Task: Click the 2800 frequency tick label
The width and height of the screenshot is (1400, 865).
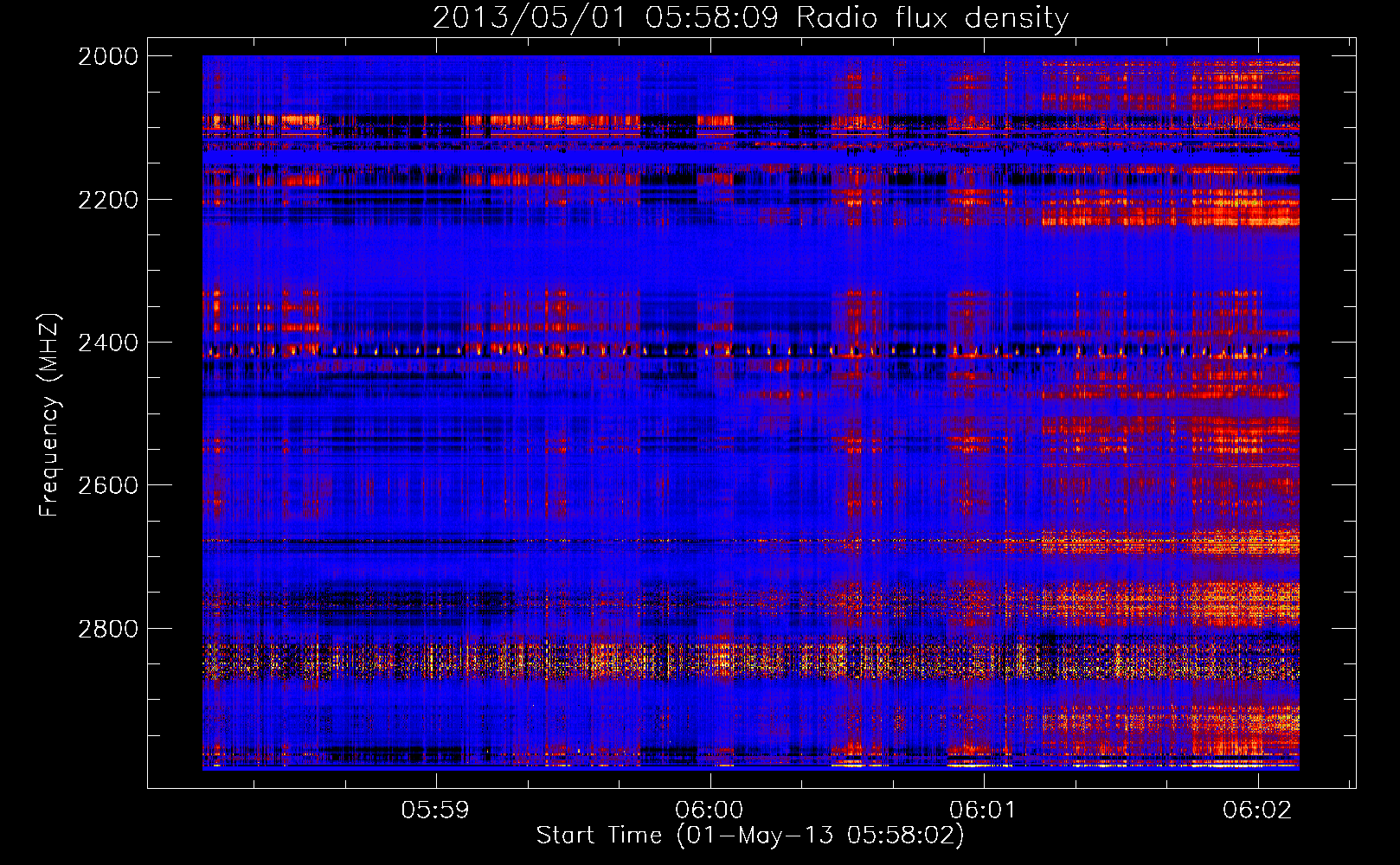Action: click(108, 629)
